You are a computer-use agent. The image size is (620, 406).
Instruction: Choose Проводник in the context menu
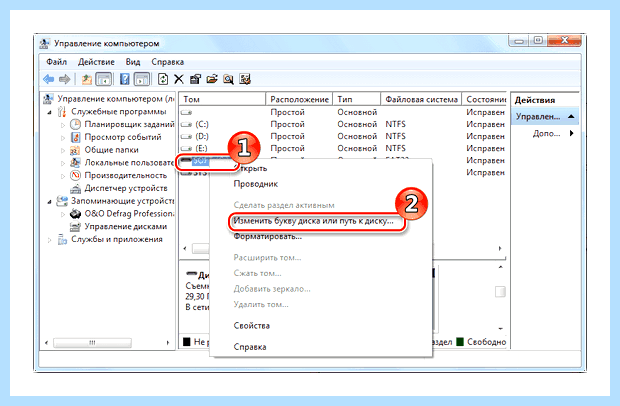(255, 184)
